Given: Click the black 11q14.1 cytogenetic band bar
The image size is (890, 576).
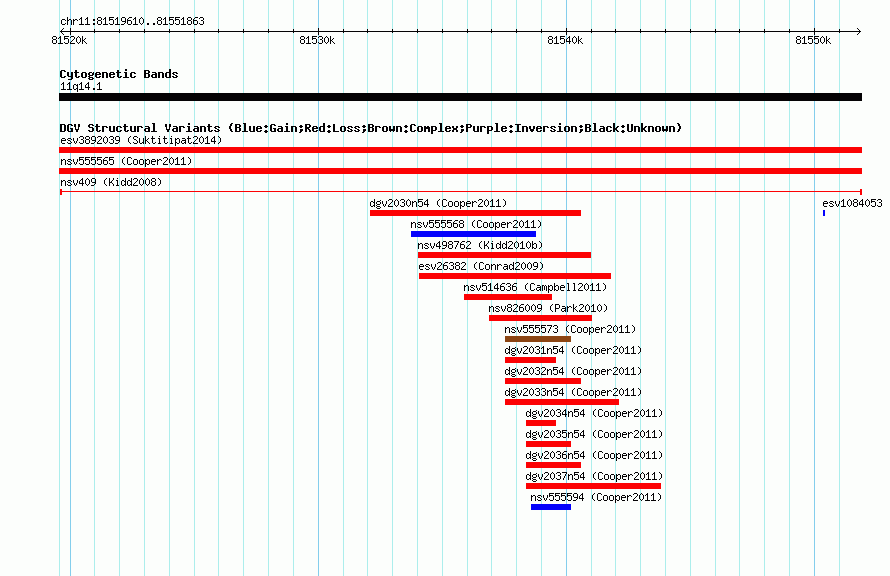Looking at the screenshot, I should coord(460,97).
